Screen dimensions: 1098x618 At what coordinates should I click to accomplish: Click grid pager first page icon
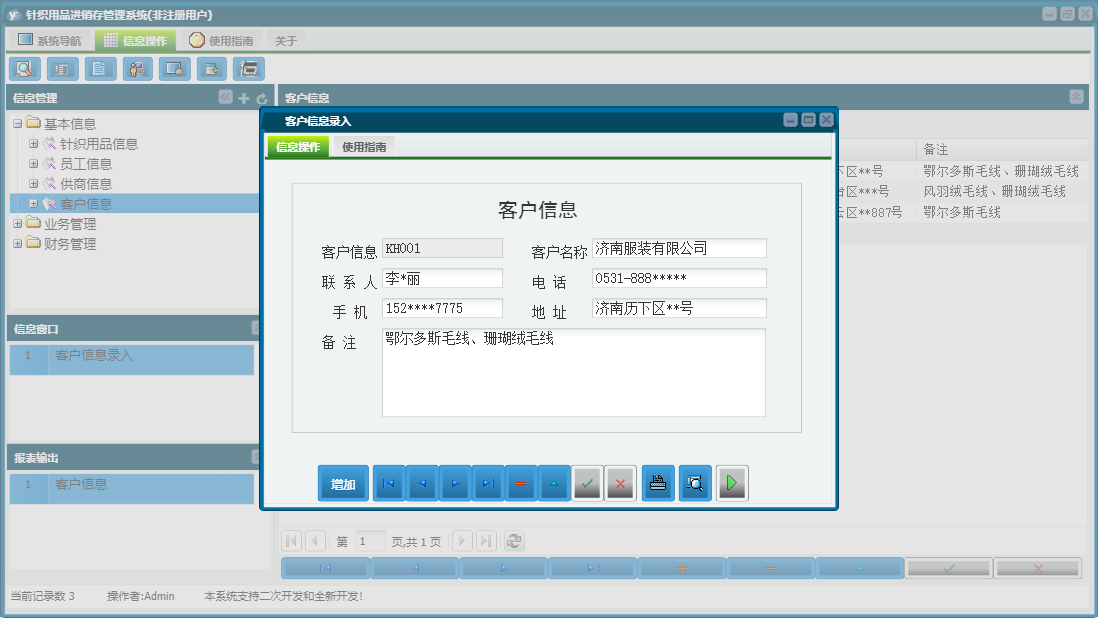coord(292,541)
